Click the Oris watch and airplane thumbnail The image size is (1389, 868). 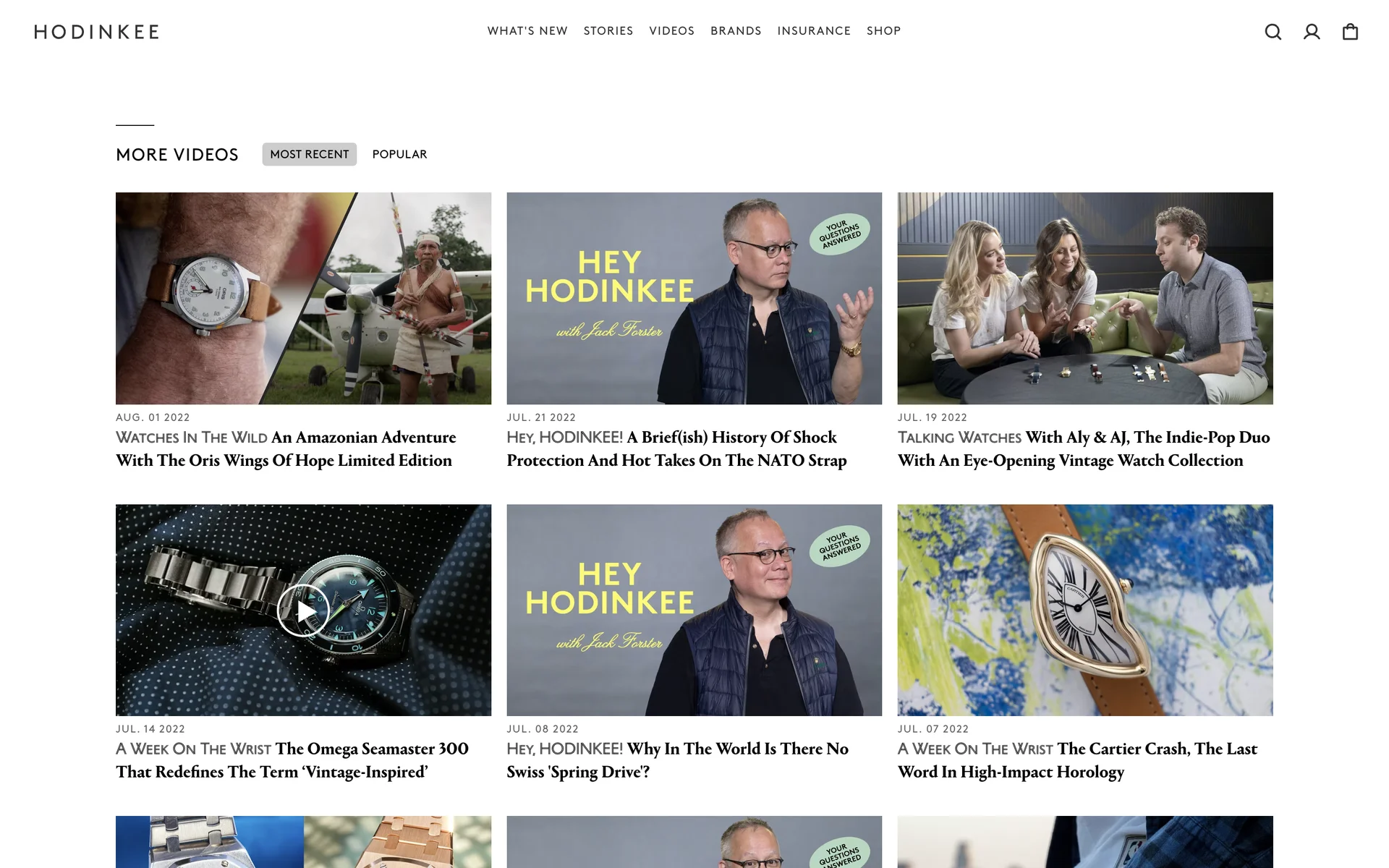click(303, 298)
